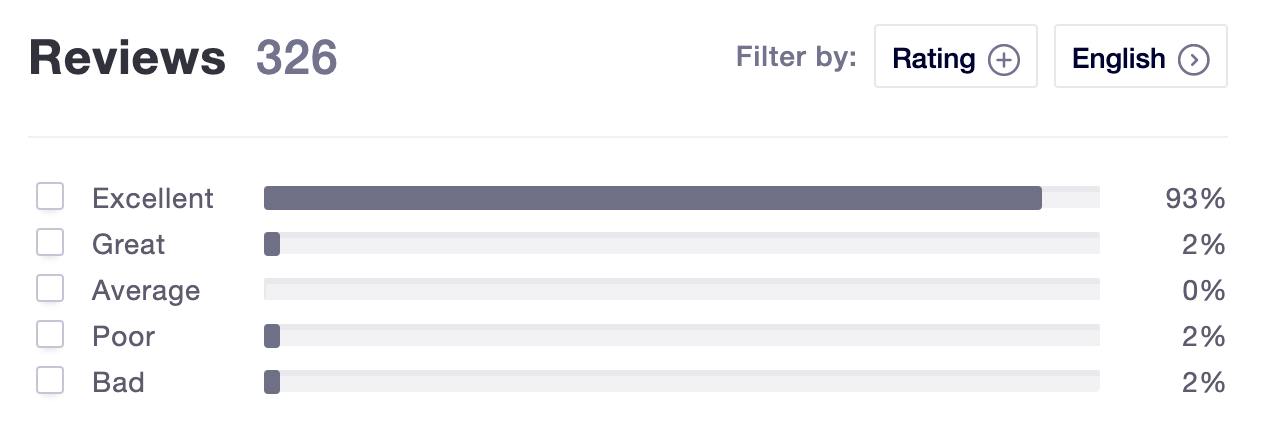
Task: Click the Great rating progress bar
Action: click(682, 244)
